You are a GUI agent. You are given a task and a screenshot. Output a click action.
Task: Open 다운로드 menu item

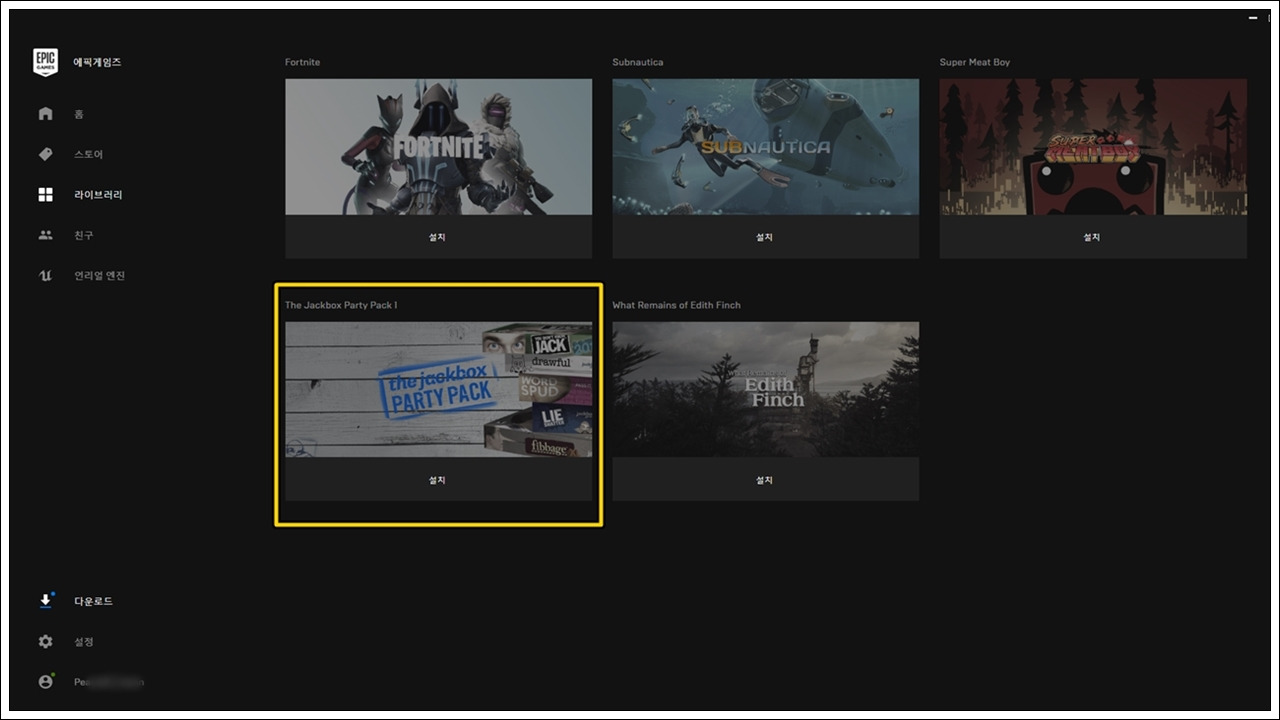coord(93,601)
